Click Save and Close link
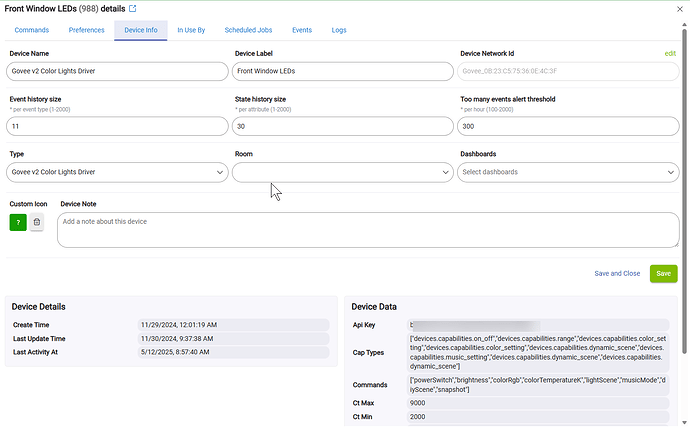The width and height of the screenshot is (690, 430). pyautogui.click(x=617, y=273)
